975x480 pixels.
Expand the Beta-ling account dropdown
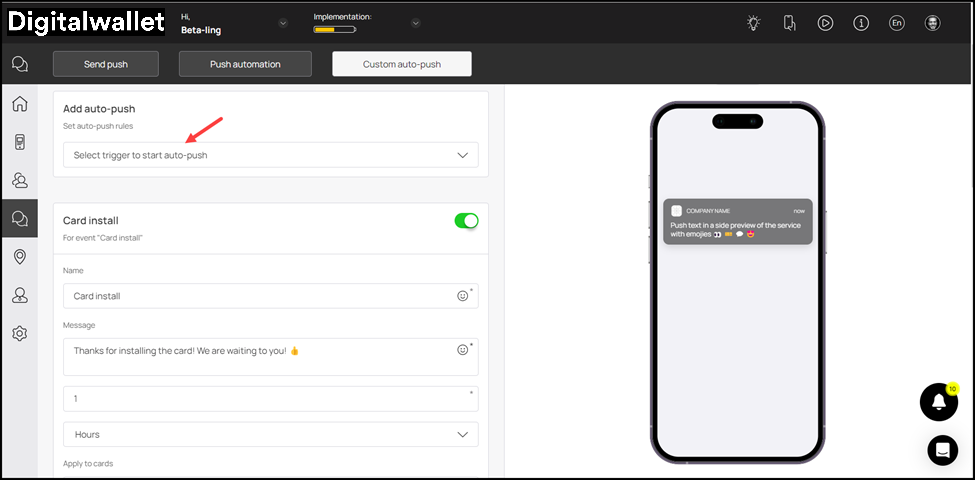click(x=282, y=23)
